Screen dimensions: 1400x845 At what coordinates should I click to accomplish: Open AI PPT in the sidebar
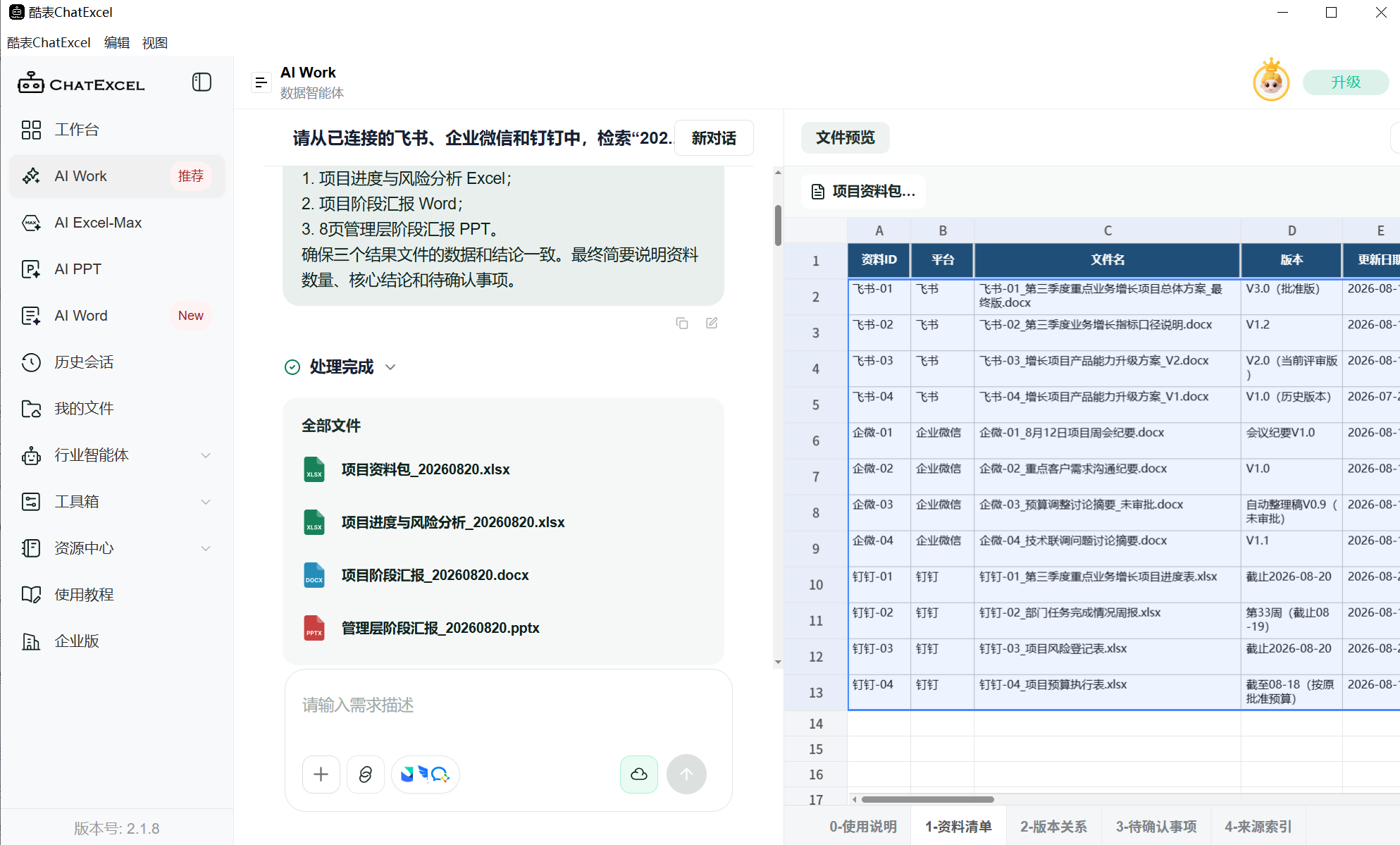[x=117, y=269]
